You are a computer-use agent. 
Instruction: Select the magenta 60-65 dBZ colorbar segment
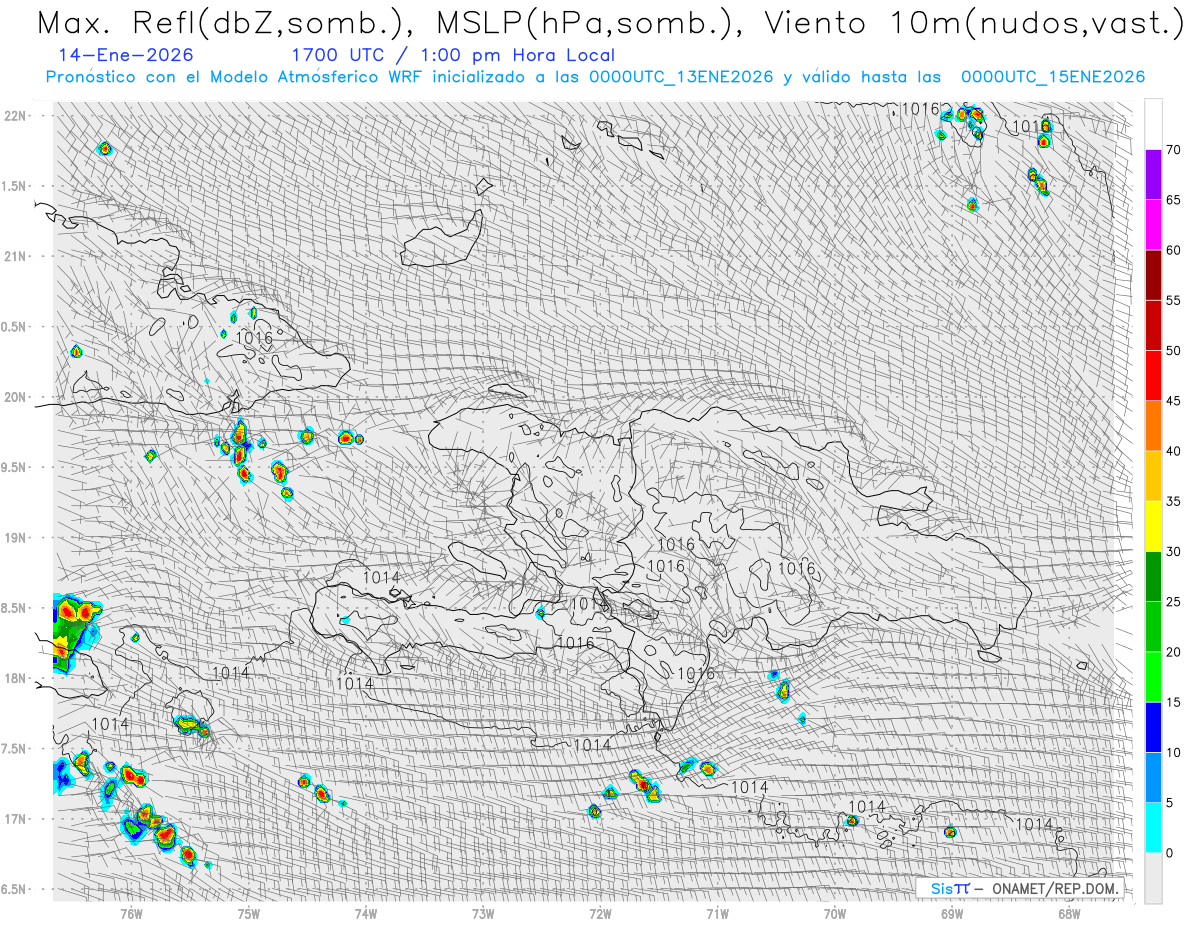1153,225
